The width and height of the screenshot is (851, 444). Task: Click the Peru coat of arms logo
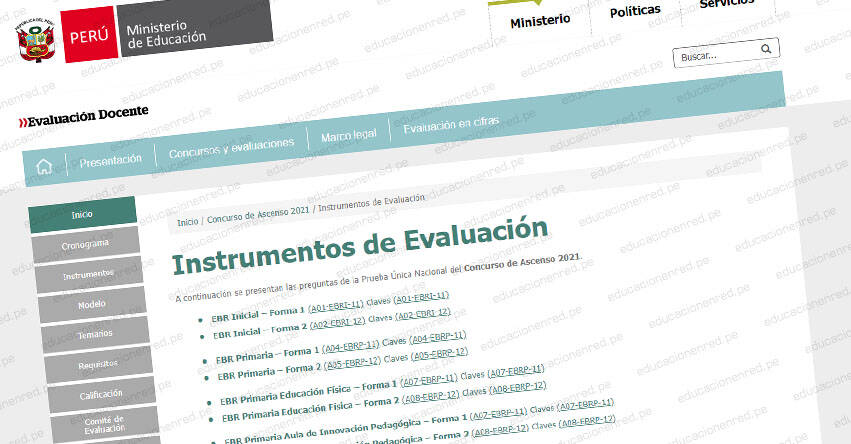(34, 41)
